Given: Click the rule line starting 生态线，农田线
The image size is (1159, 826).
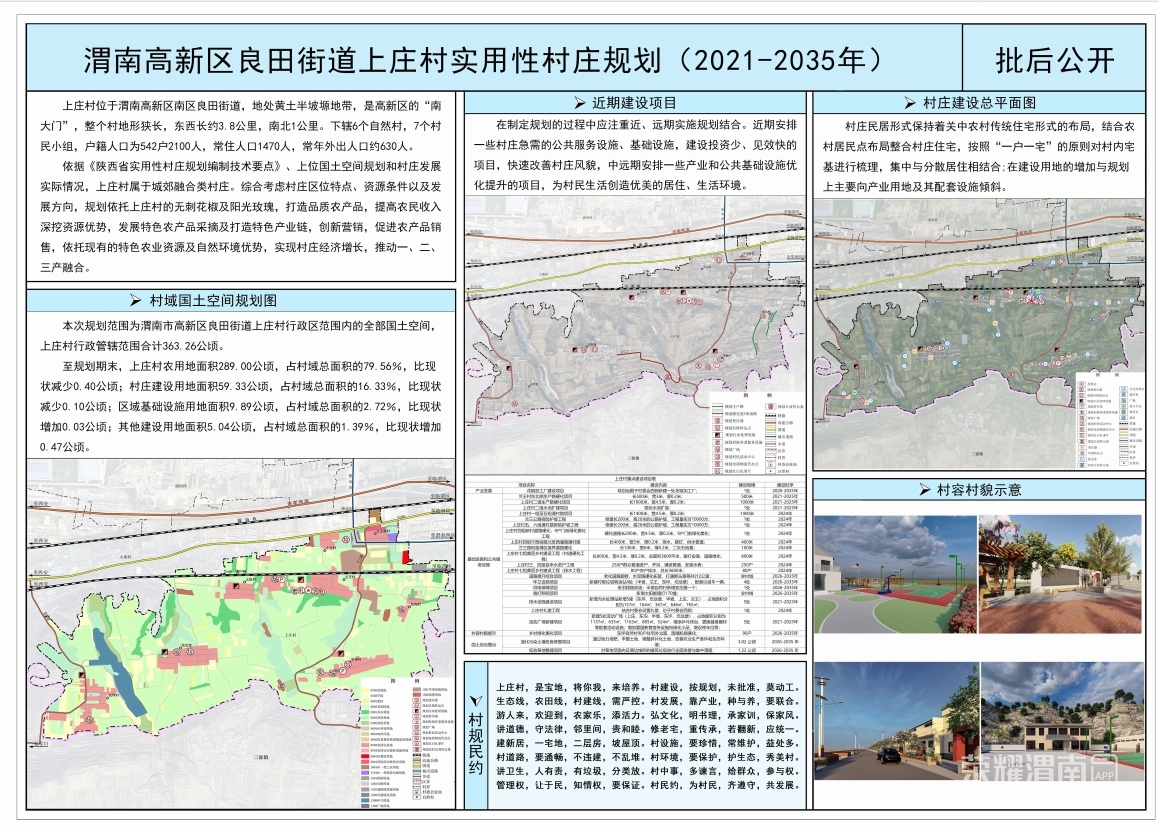Looking at the screenshot, I should click(648, 701).
